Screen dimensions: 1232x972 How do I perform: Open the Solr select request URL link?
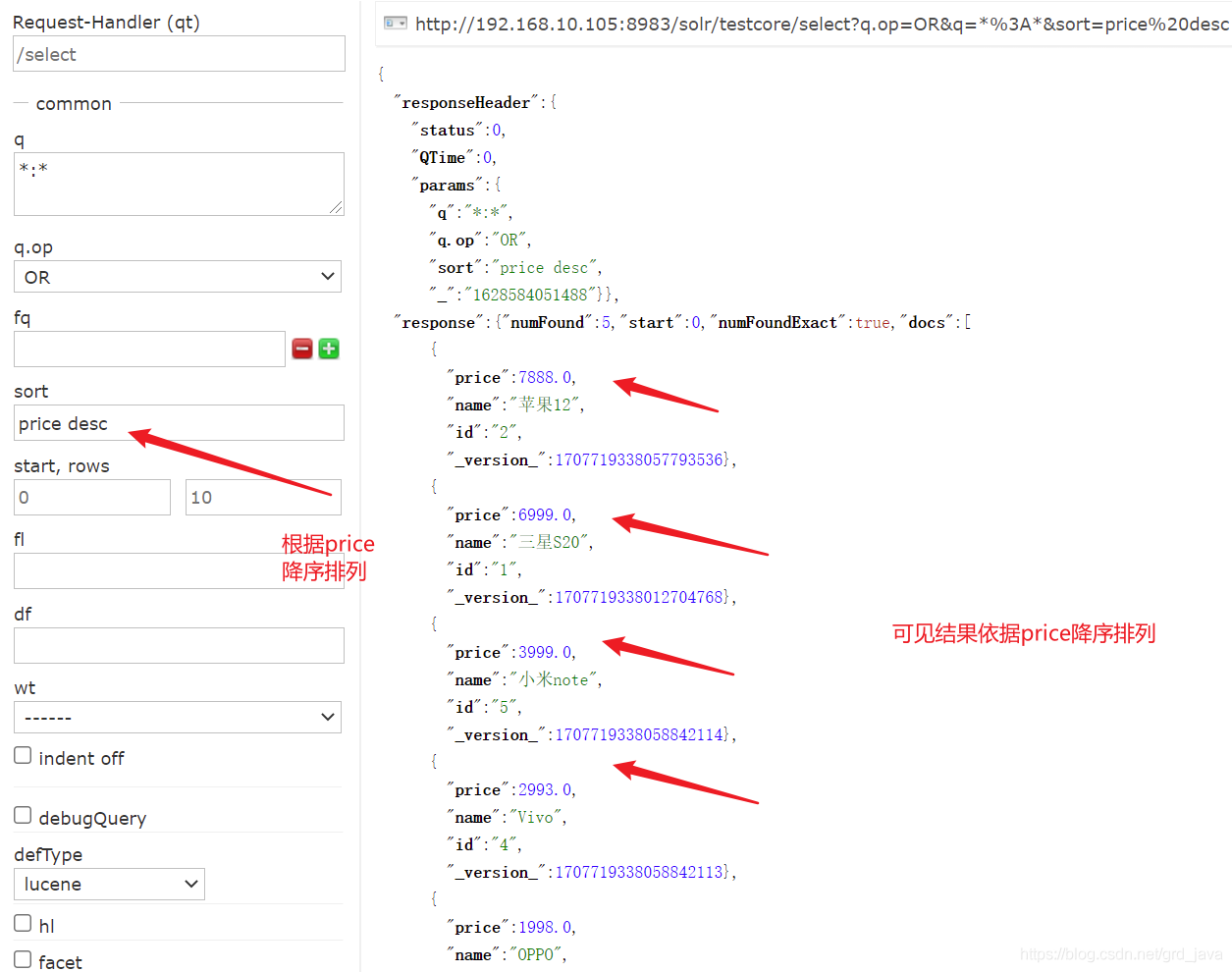coord(822,24)
